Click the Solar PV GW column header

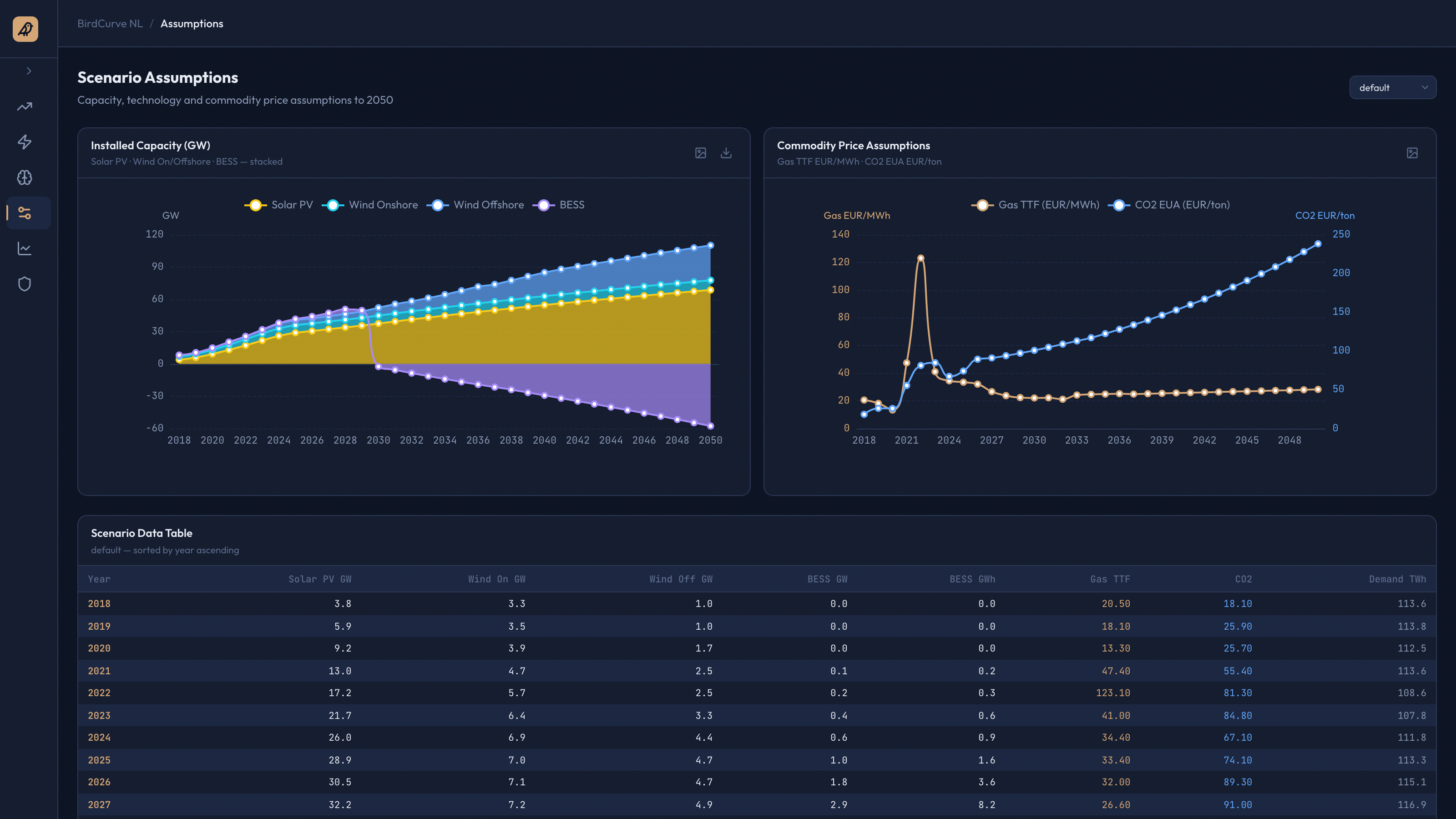click(x=320, y=579)
